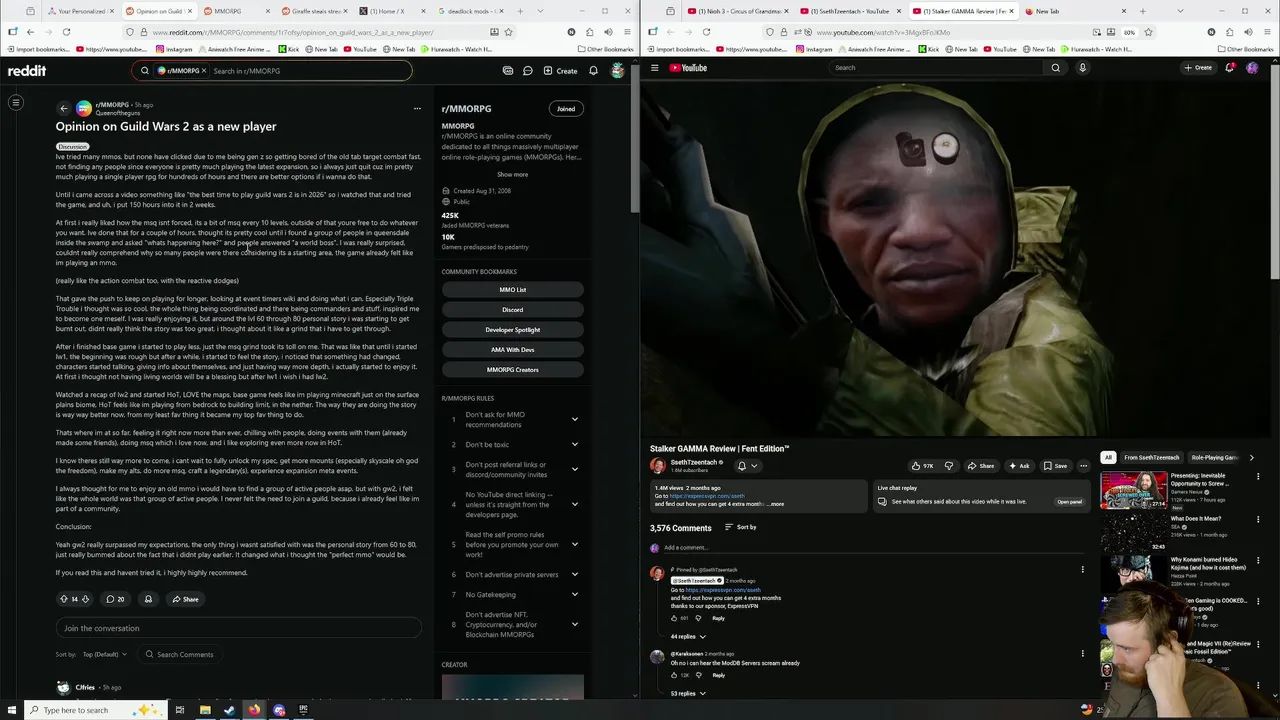Switch to deadlock mods tab
Screen dimensions: 1280x720
point(470,11)
